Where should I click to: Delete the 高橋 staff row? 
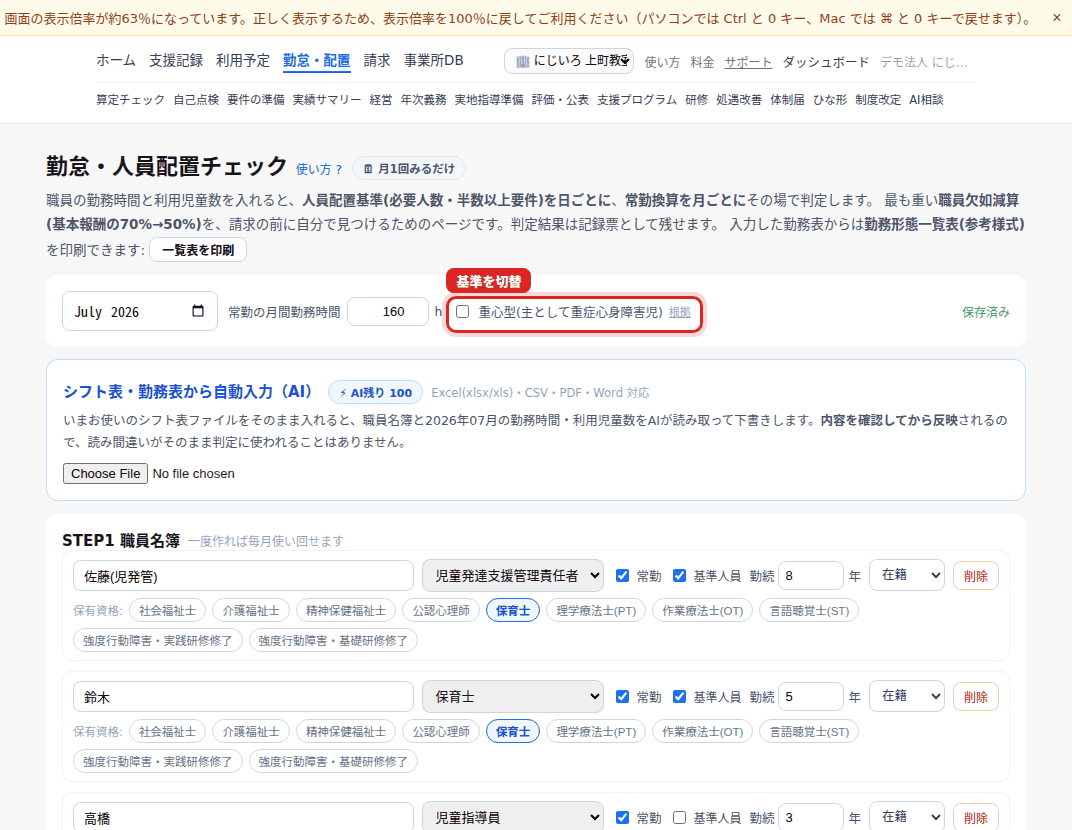coord(976,818)
